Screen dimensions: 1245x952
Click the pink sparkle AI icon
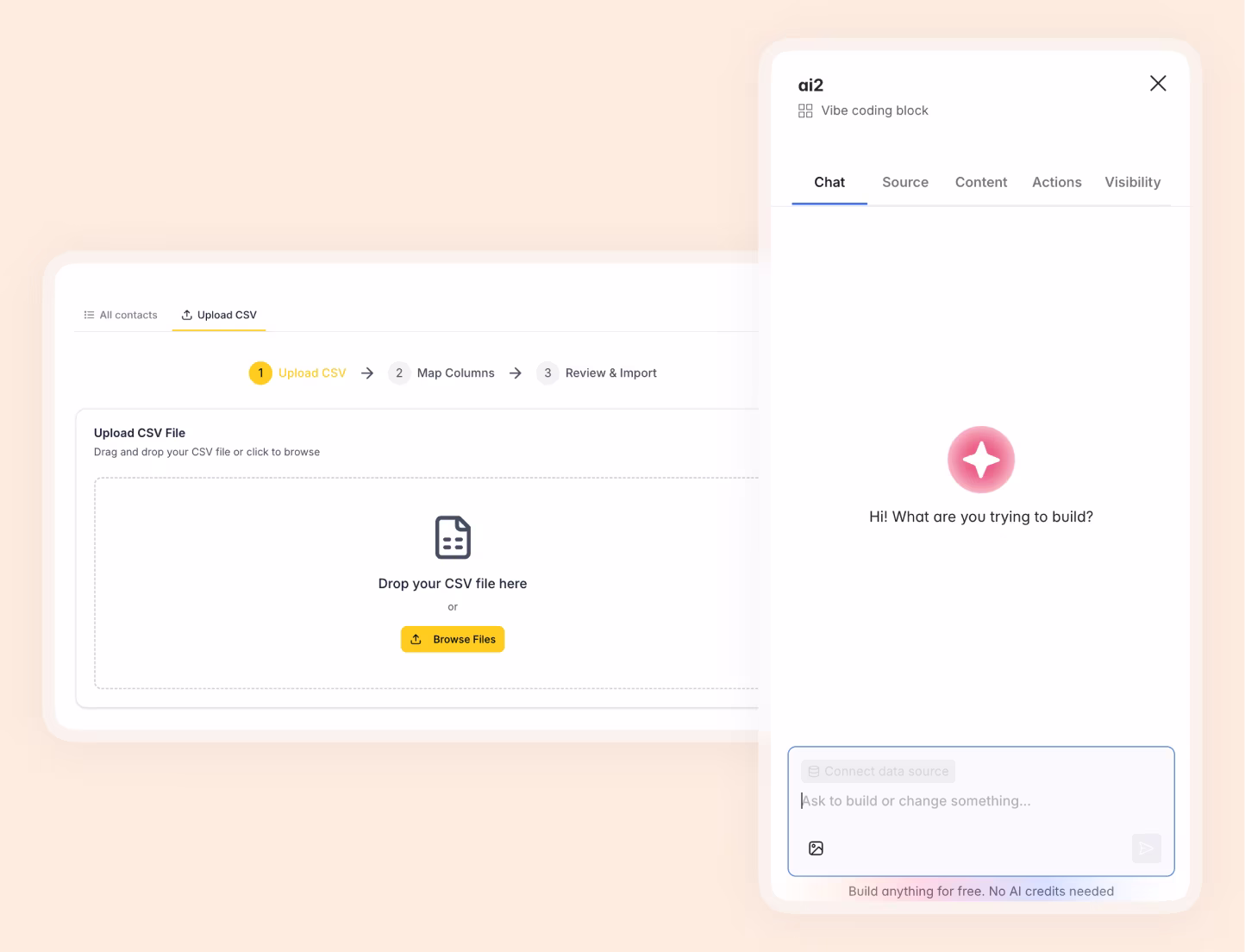981,460
